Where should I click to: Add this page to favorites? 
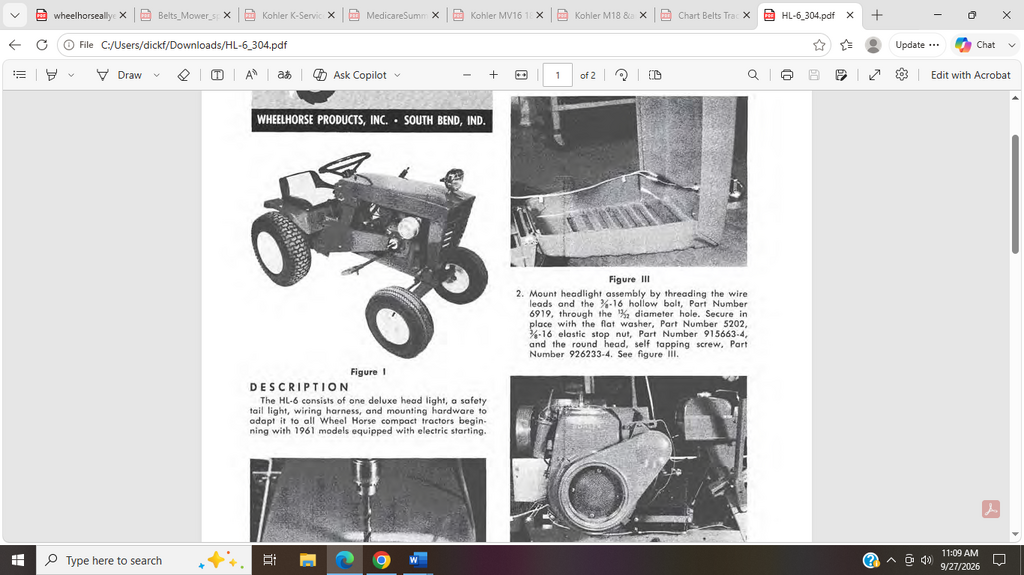tap(819, 44)
